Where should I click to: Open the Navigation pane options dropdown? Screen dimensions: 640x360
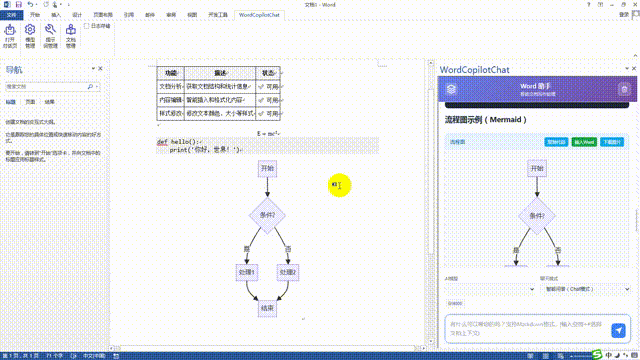93,69
